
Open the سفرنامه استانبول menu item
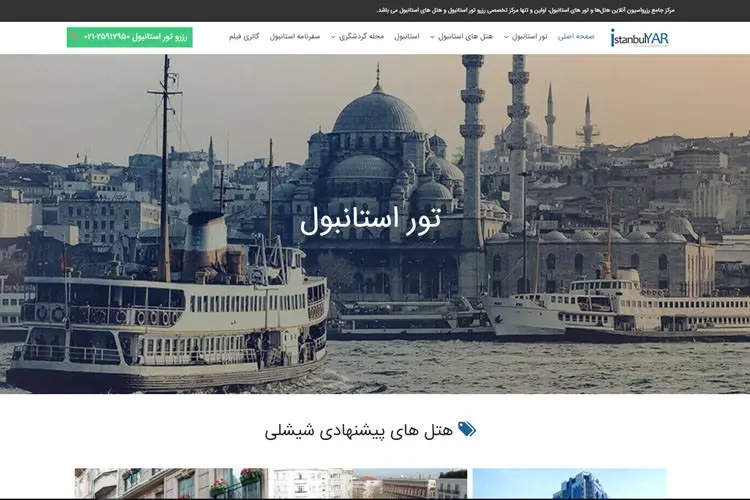(295, 37)
